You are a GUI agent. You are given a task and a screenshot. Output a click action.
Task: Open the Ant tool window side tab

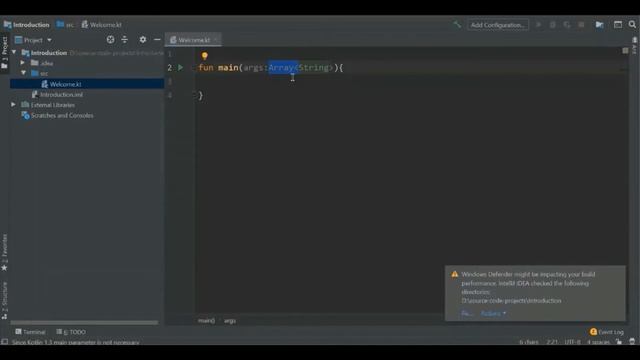[x=634, y=46]
